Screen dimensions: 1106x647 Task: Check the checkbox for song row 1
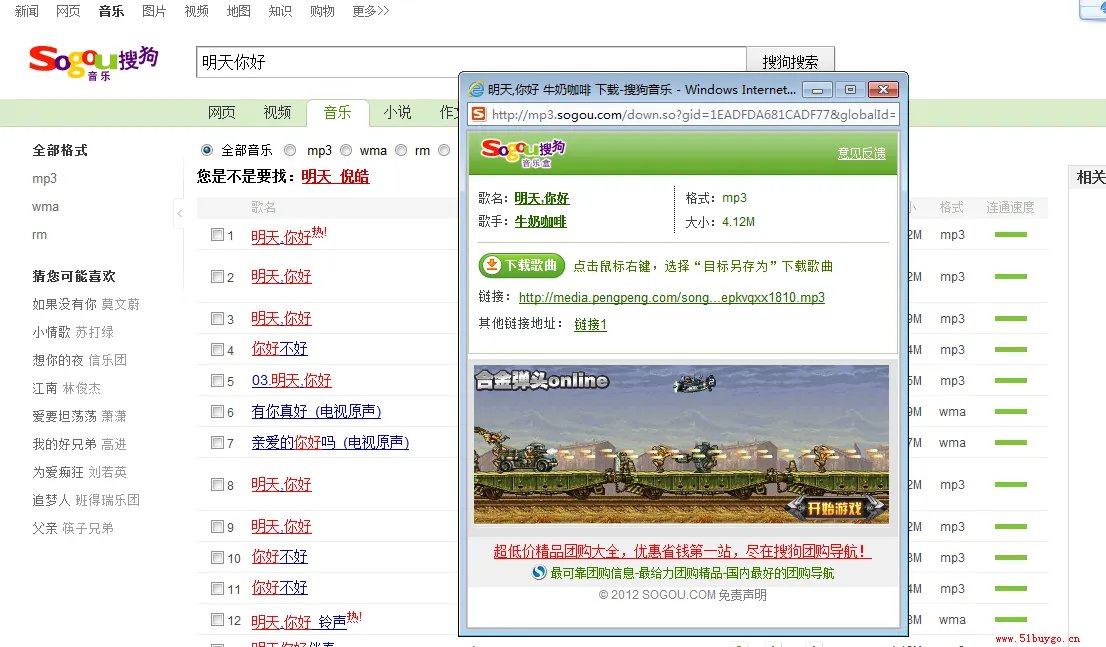click(217, 236)
